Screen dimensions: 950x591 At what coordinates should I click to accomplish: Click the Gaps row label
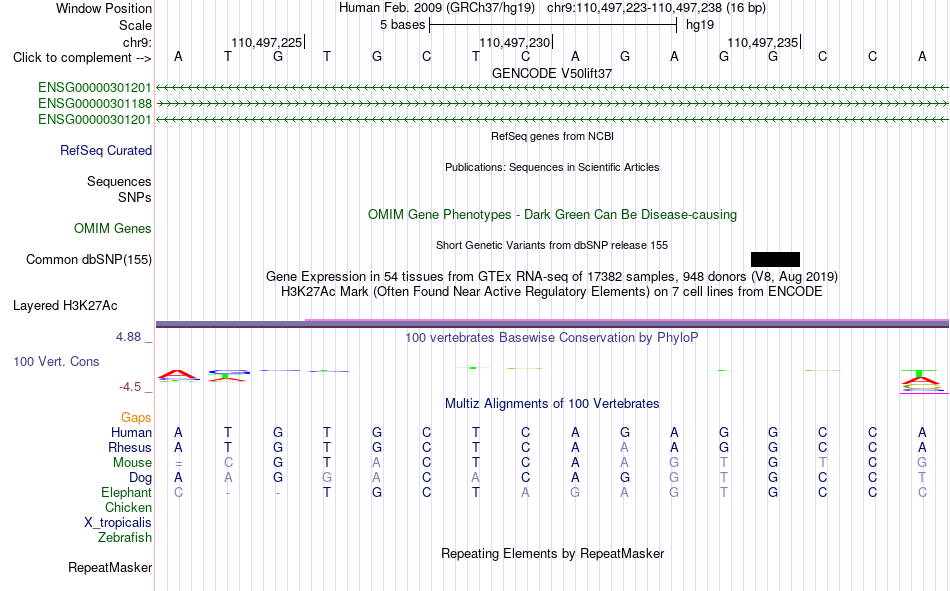point(136,417)
